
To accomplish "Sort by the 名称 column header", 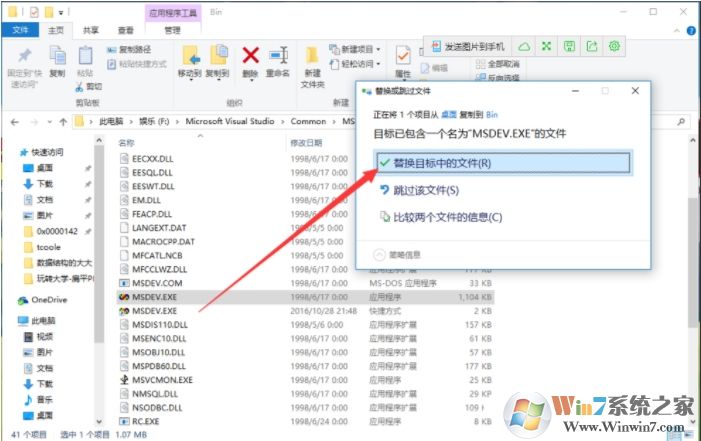I will [126, 143].
